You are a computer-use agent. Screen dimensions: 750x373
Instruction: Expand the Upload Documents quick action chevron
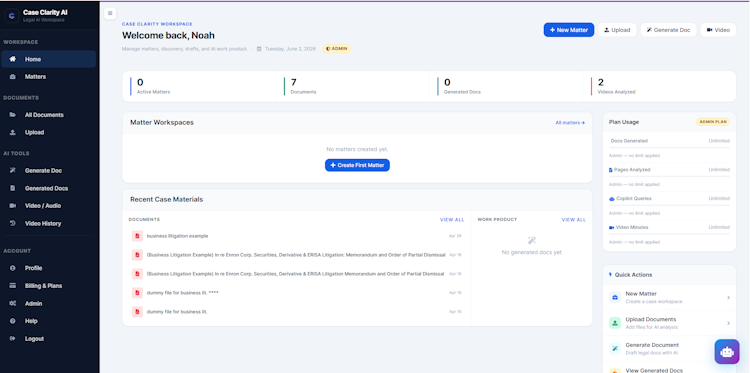tap(728, 323)
